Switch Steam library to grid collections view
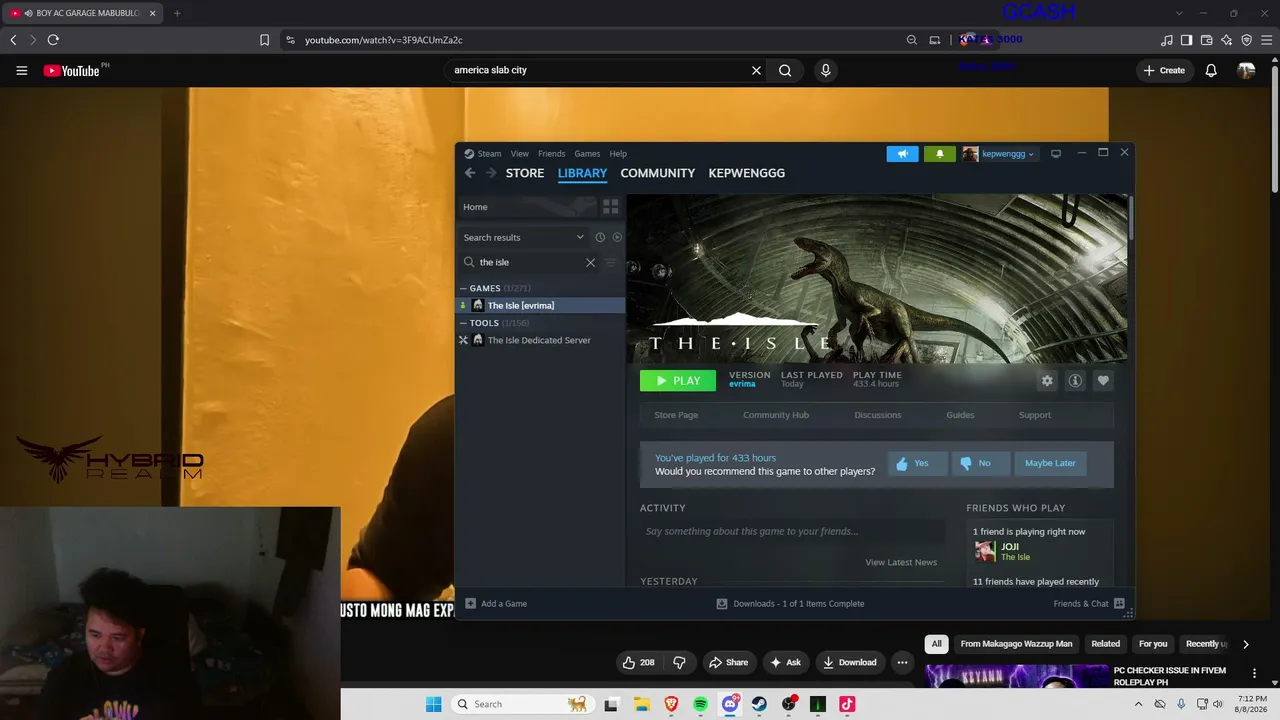Screen dimensions: 1280x720 click(610, 207)
